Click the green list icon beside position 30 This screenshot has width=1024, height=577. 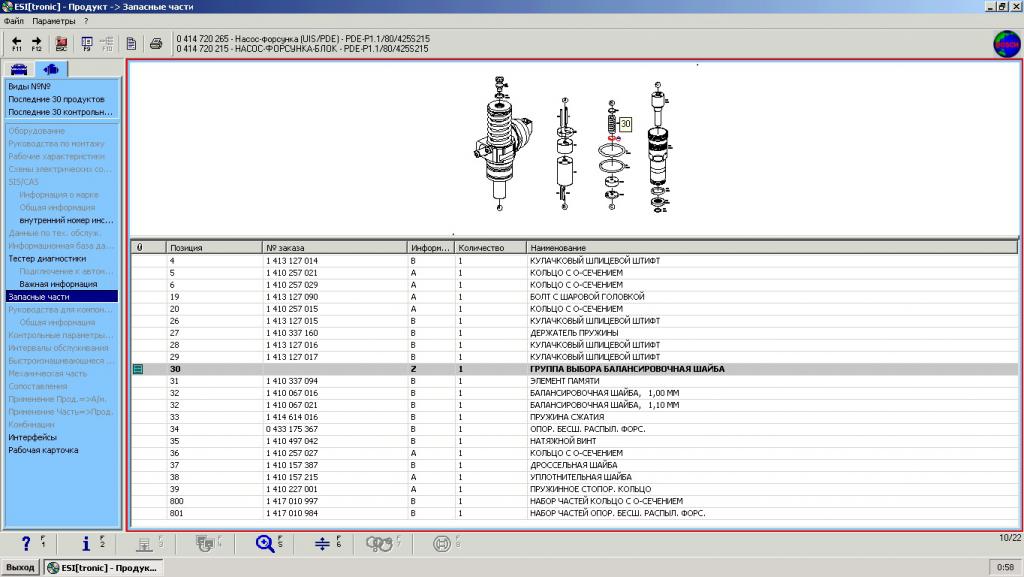coord(138,369)
